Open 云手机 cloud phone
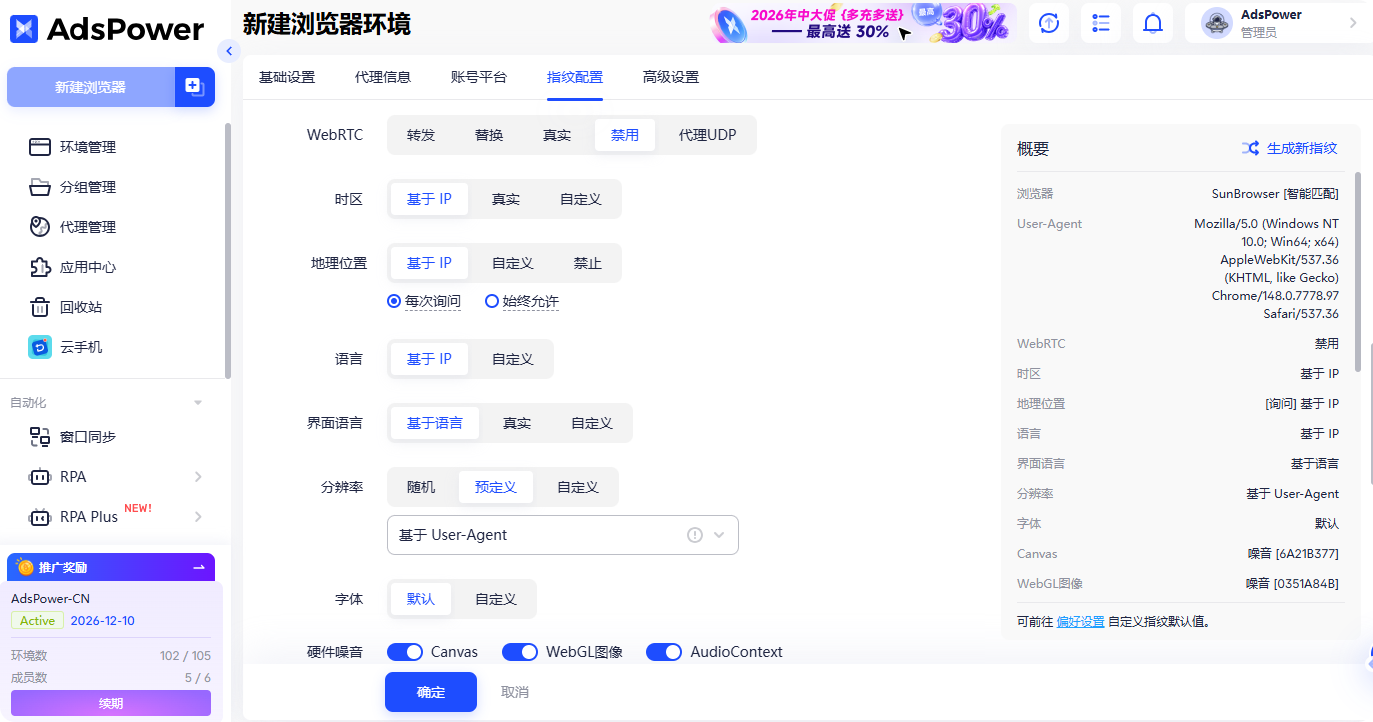Image resolution: width=1373 pixels, height=722 pixels. (x=80, y=347)
